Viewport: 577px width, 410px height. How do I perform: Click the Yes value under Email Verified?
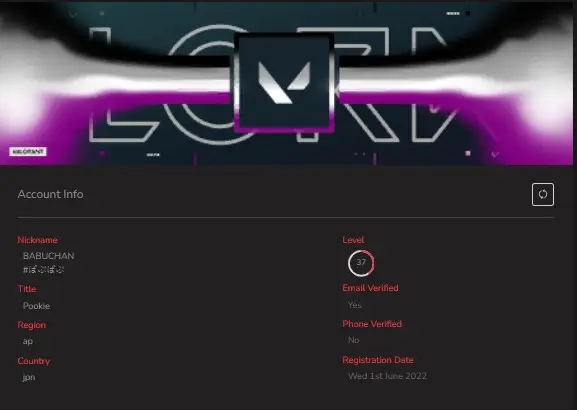click(355, 305)
